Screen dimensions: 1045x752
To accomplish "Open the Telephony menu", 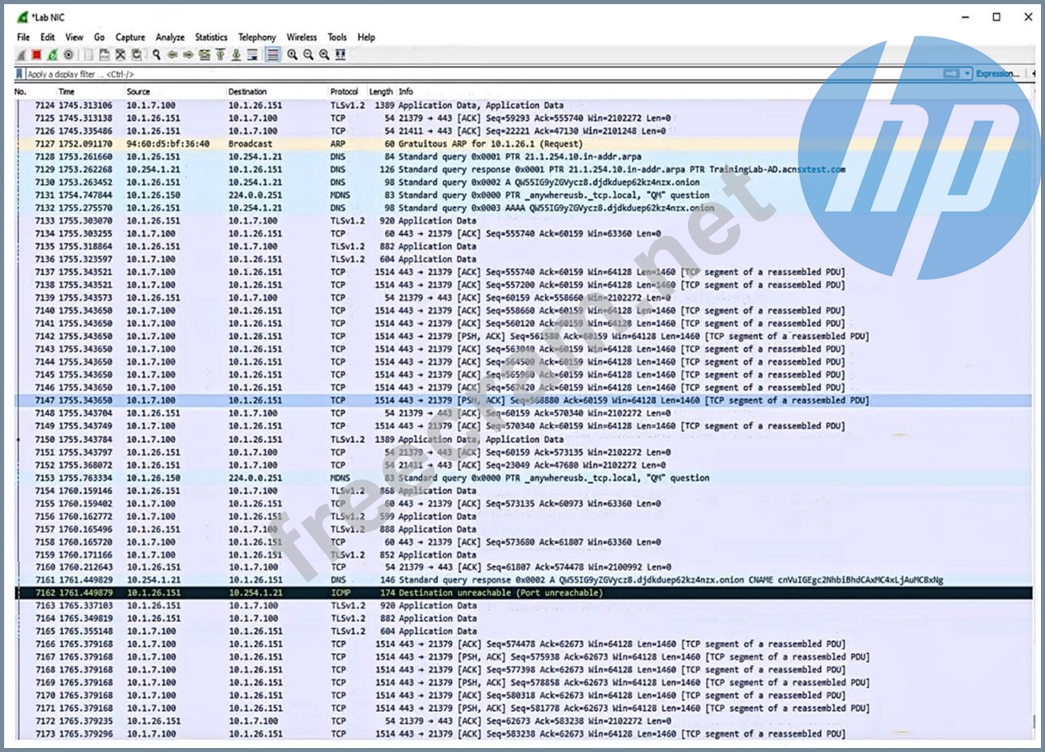I will 257,37.
